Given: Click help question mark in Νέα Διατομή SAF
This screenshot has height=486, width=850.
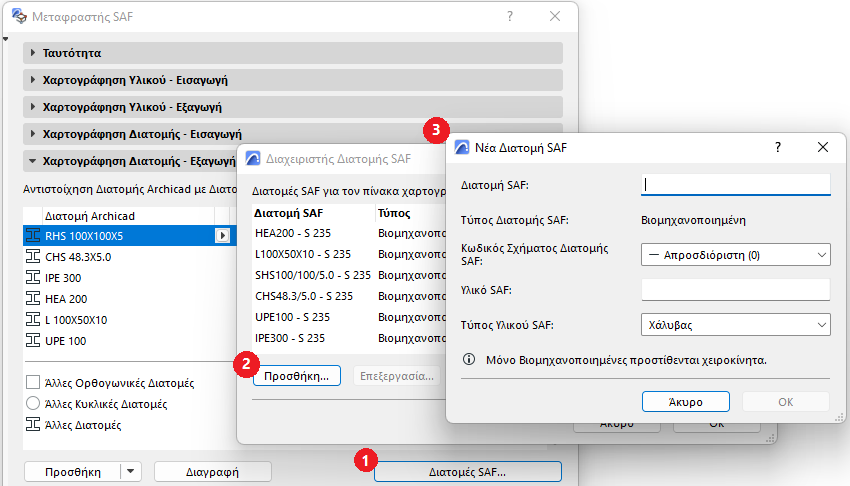Looking at the screenshot, I should click(x=778, y=147).
